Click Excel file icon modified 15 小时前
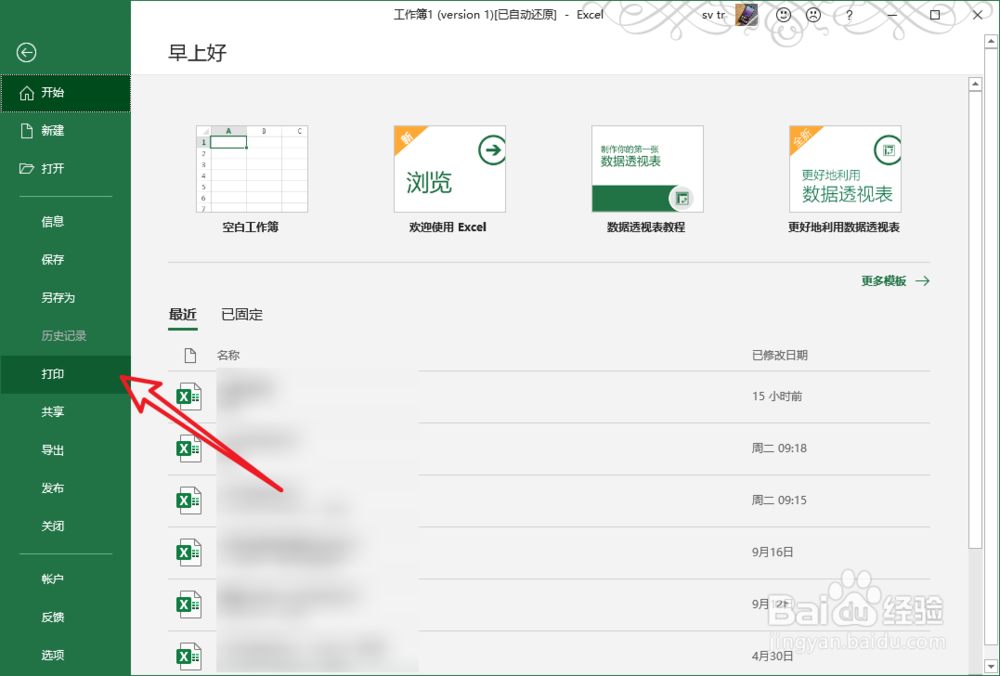Viewport: 1000px width, 676px height. pyautogui.click(x=189, y=397)
